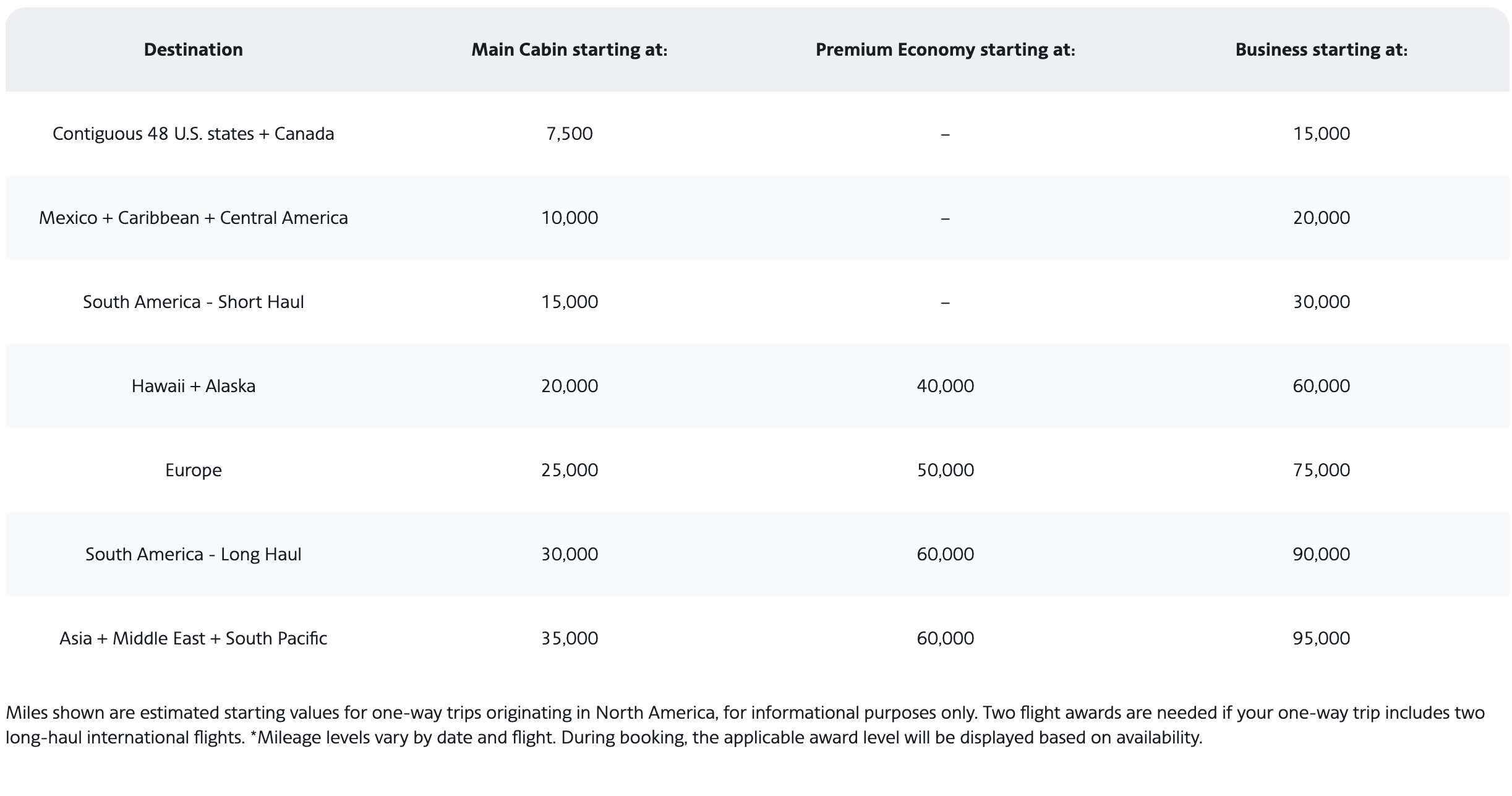Click Mexico + Caribbean + Central America destination
1512x796 pixels.
193,218
